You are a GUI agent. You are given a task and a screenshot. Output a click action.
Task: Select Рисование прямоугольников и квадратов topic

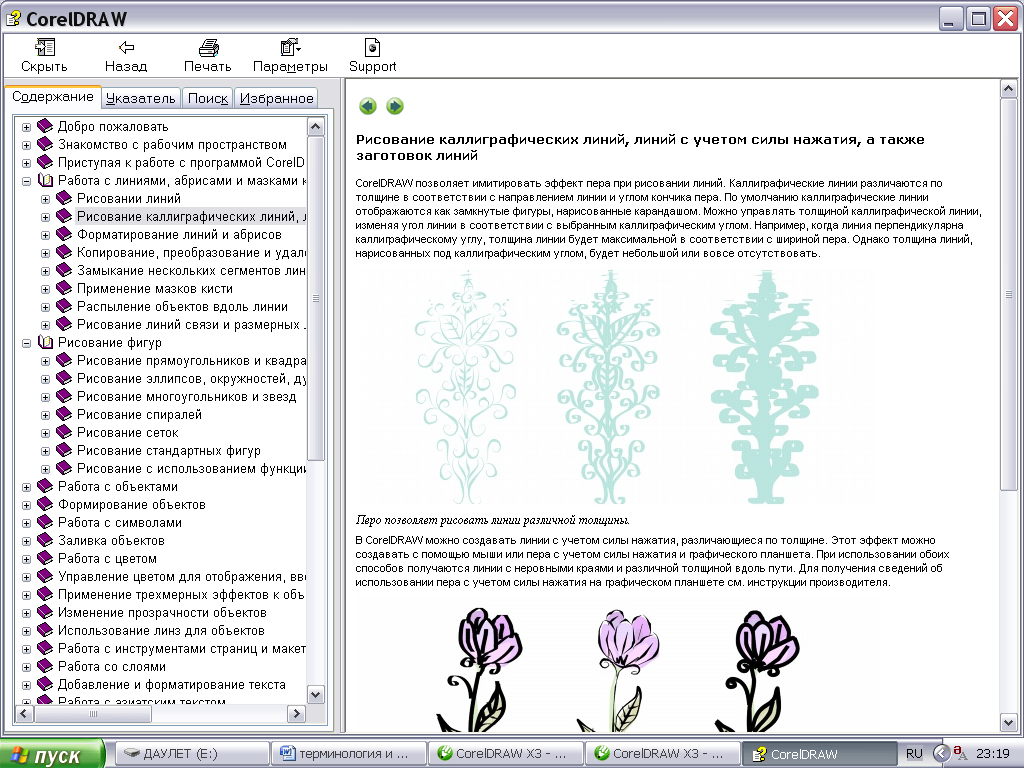[191, 360]
